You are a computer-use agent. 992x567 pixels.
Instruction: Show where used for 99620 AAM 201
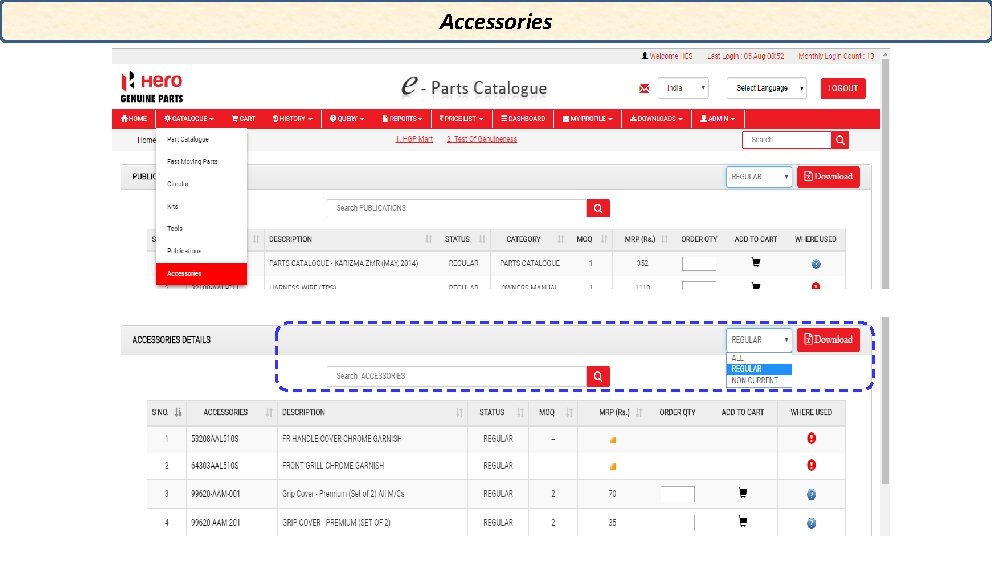coord(812,523)
